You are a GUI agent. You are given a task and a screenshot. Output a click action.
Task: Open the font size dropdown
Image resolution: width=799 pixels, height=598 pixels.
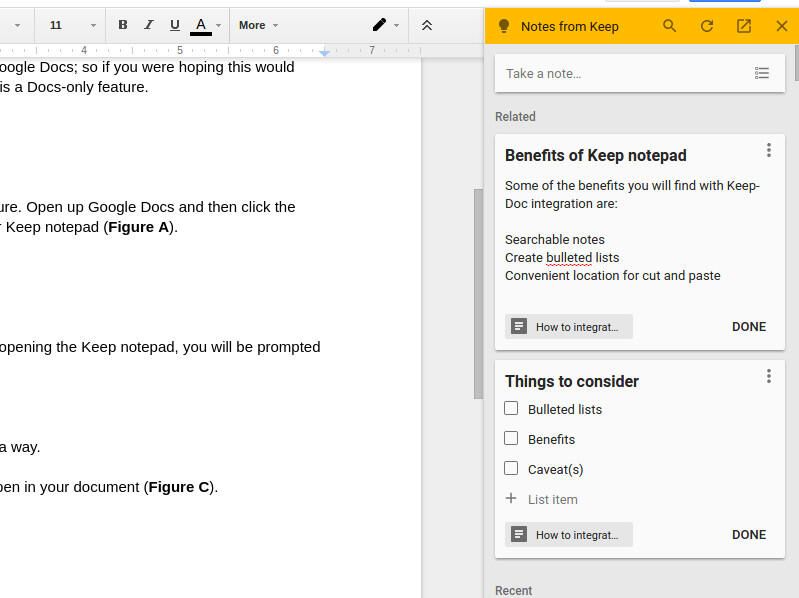[72, 25]
